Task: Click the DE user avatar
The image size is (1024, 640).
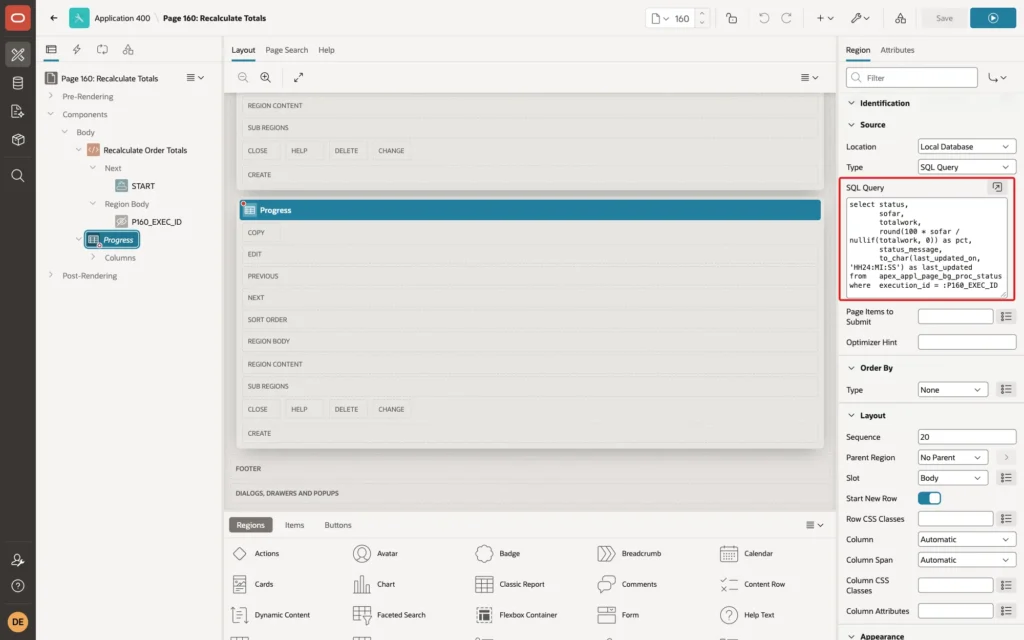Action: point(18,621)
